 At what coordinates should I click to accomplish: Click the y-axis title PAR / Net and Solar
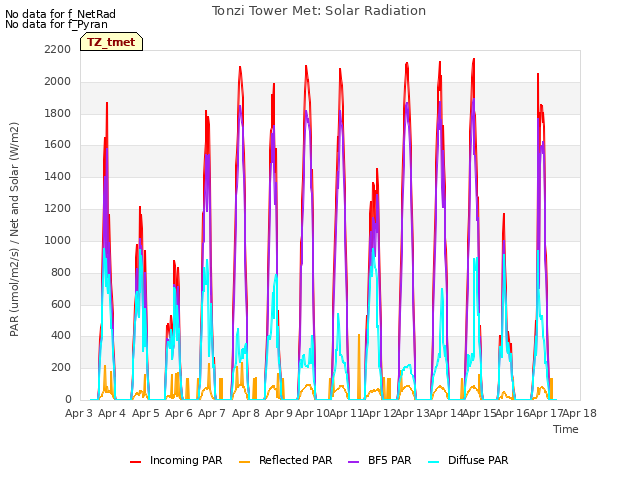click(x=14, y=229)
